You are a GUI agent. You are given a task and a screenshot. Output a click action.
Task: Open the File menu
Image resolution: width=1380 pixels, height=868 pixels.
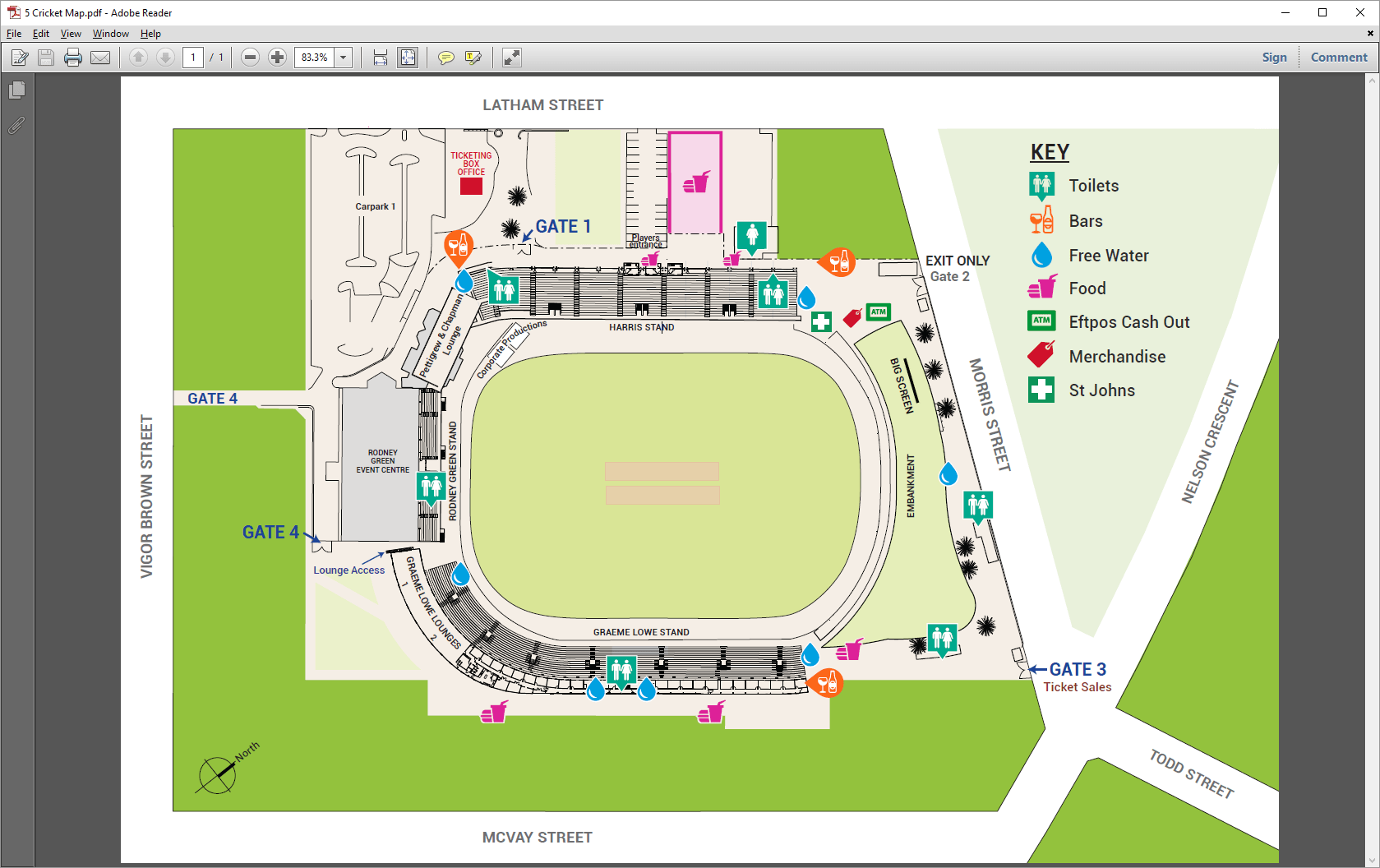[14, 34]
